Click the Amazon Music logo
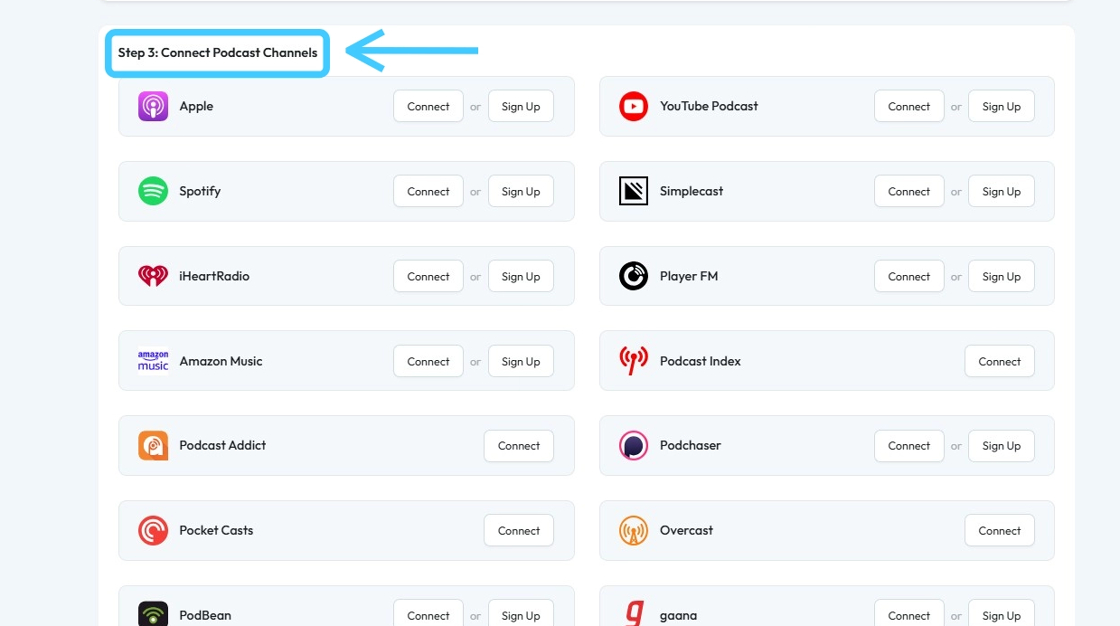 coord(153,361)
